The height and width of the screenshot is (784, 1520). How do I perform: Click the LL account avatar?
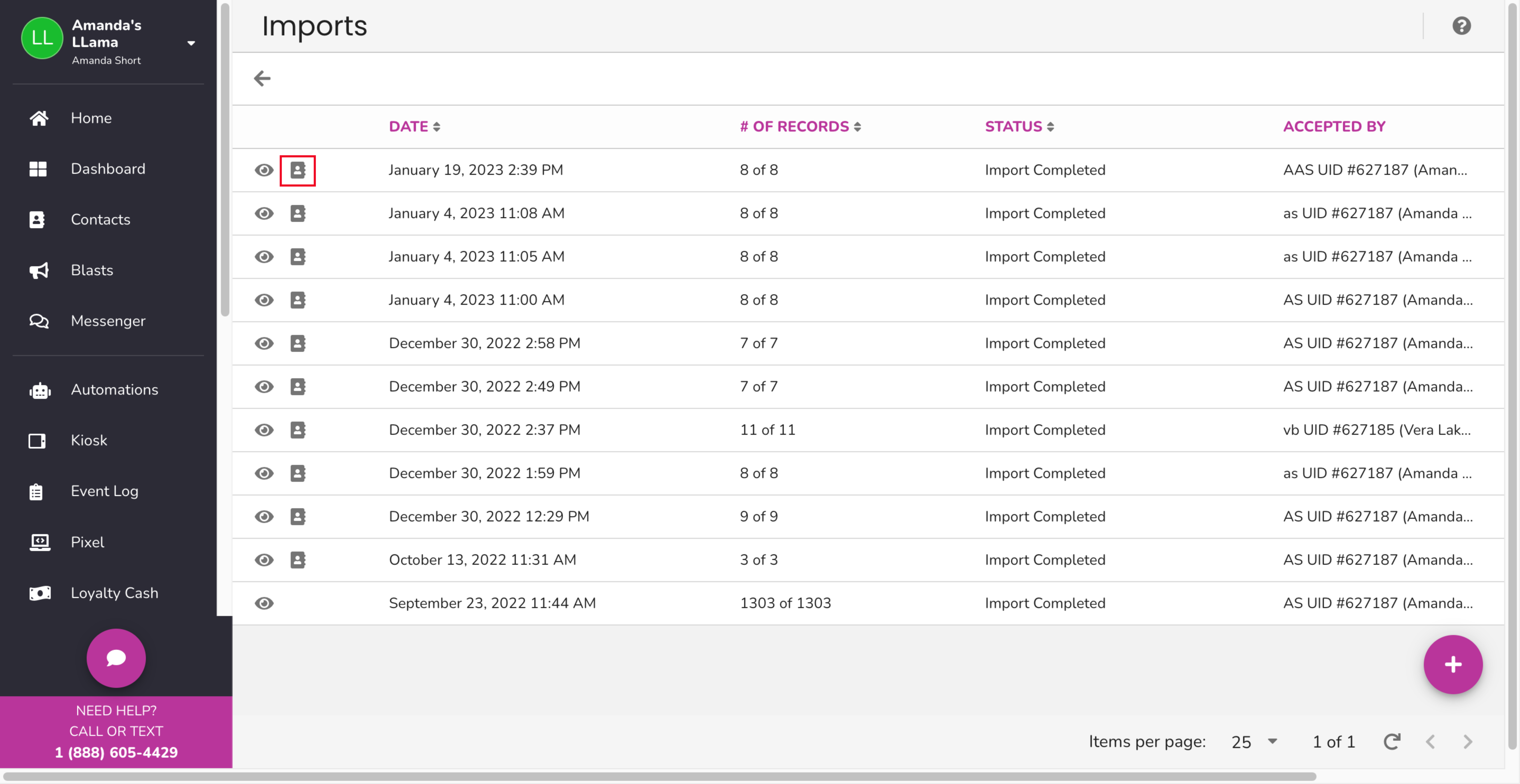(x=42, y=38)
